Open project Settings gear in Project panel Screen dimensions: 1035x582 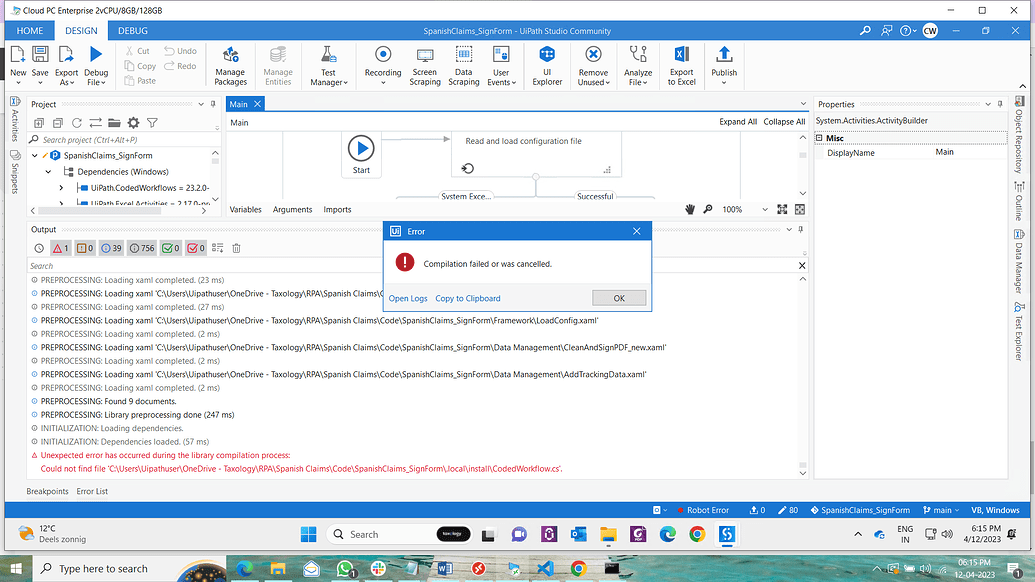point(133,123)
